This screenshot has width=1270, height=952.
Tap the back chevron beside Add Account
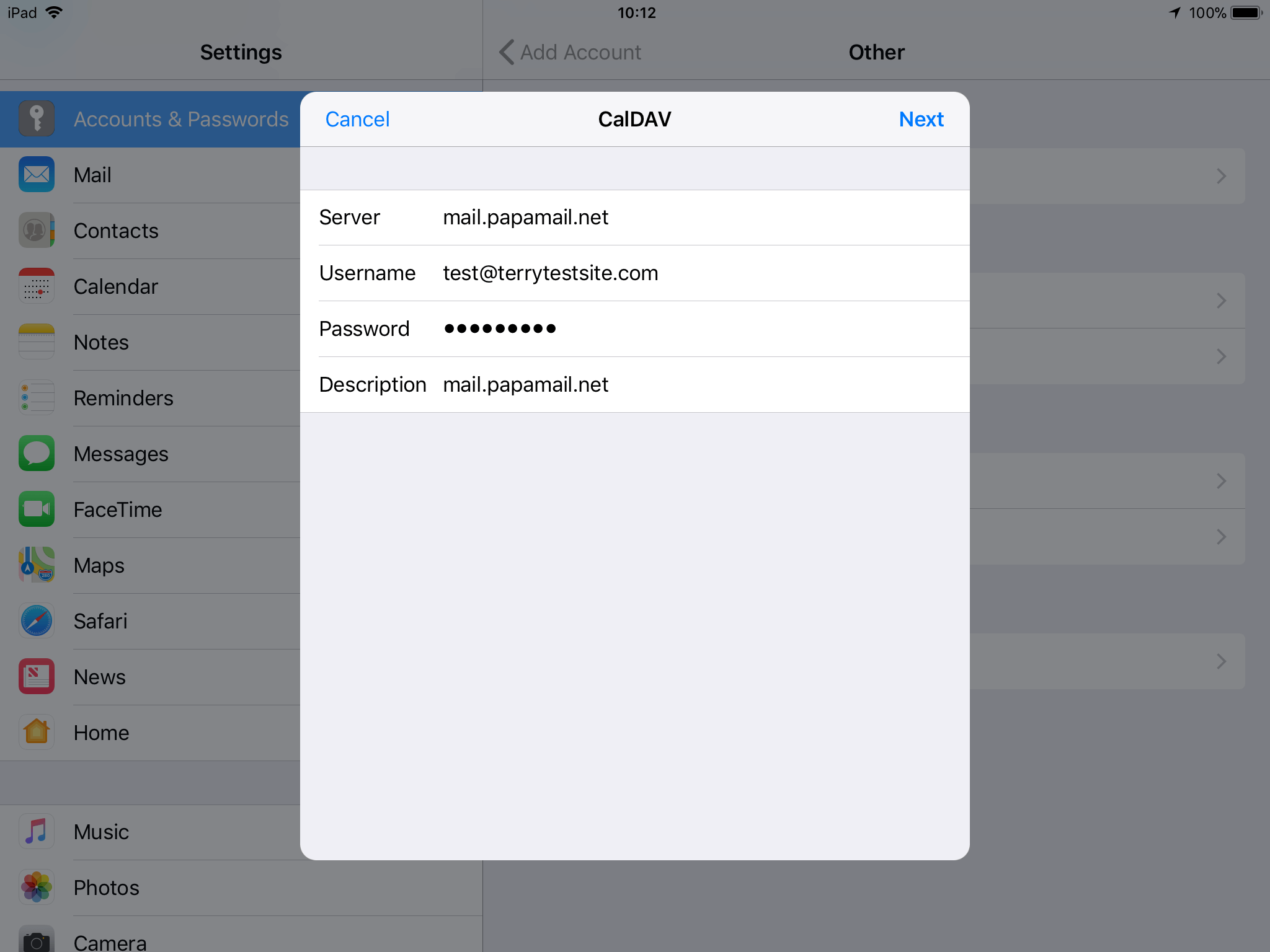click(507, 52)
